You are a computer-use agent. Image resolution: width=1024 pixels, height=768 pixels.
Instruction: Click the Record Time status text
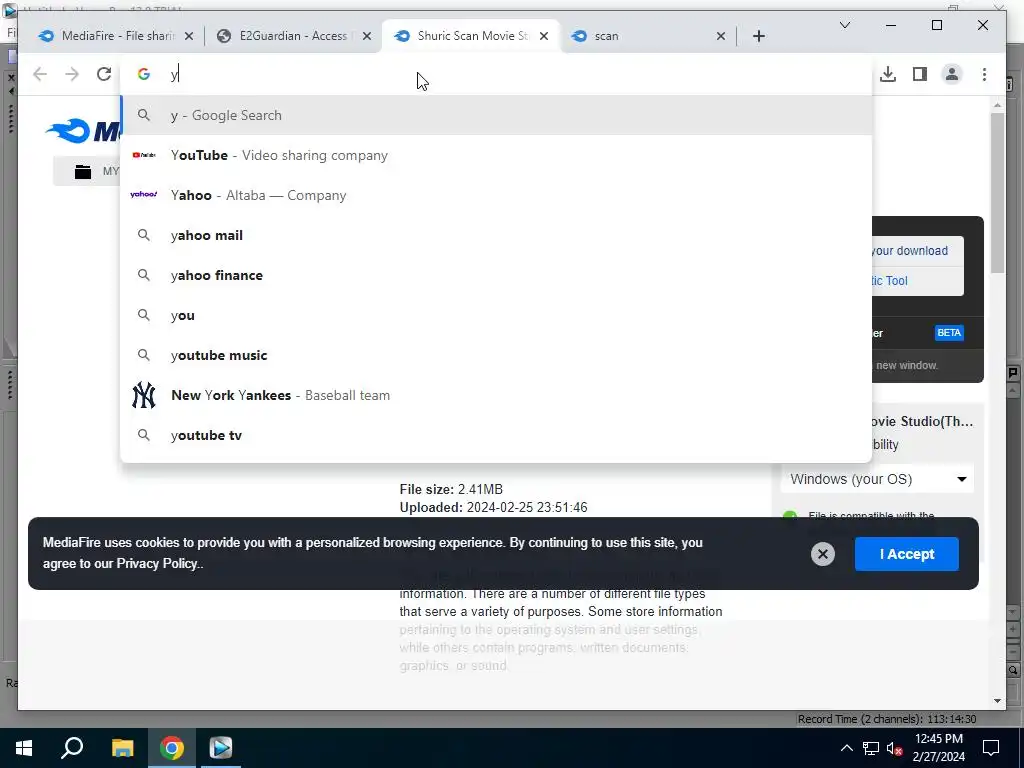[x=887, y=719]
